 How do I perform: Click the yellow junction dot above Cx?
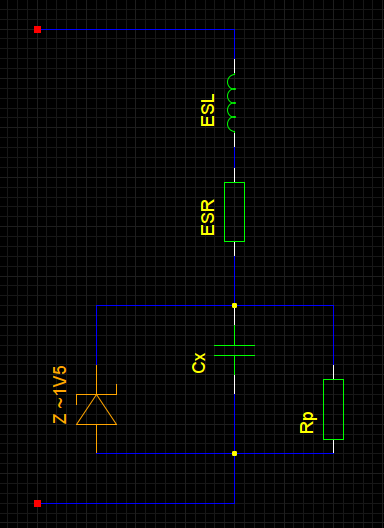coord(234,305)
